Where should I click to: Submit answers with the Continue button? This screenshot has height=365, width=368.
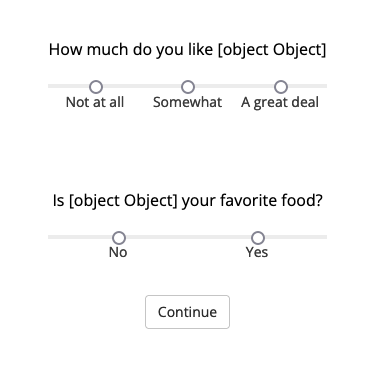pyautogui.click(x=187, y=312)
